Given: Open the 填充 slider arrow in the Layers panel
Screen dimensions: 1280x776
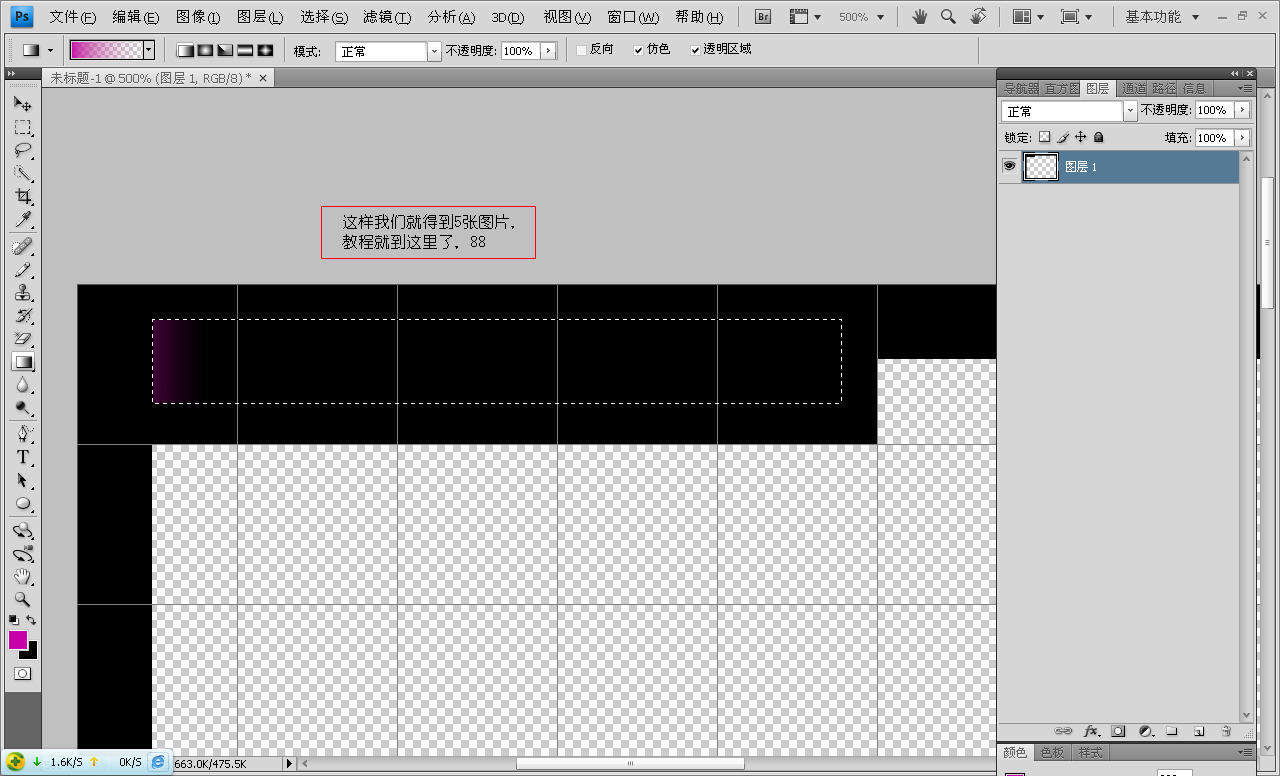Looking at the screenshot, I should point(1242,138).
